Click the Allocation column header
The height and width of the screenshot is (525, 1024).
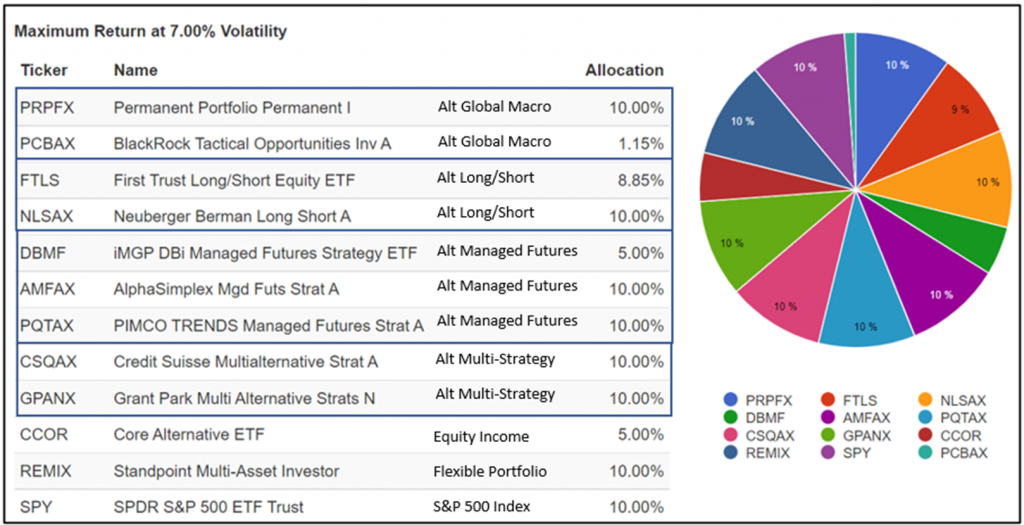coord(624,70)
